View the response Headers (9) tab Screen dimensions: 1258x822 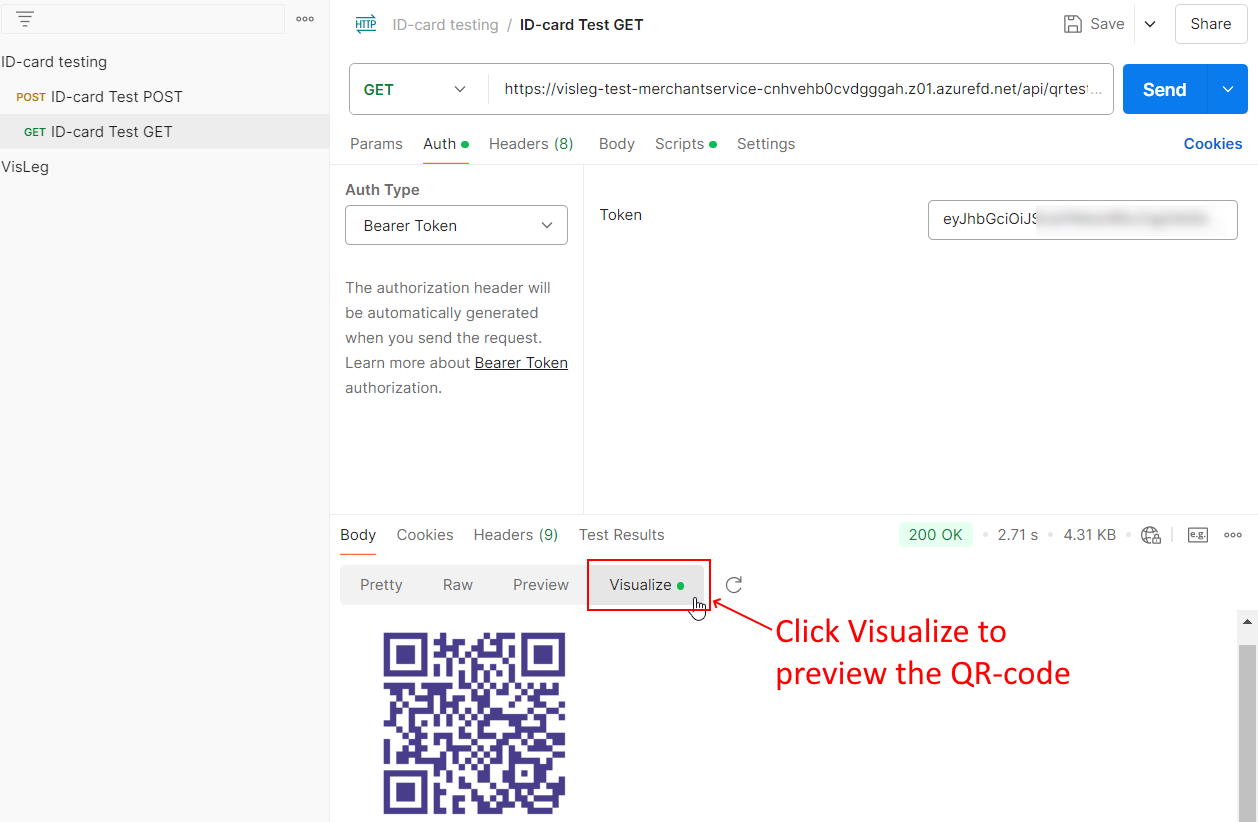(516, 535)
